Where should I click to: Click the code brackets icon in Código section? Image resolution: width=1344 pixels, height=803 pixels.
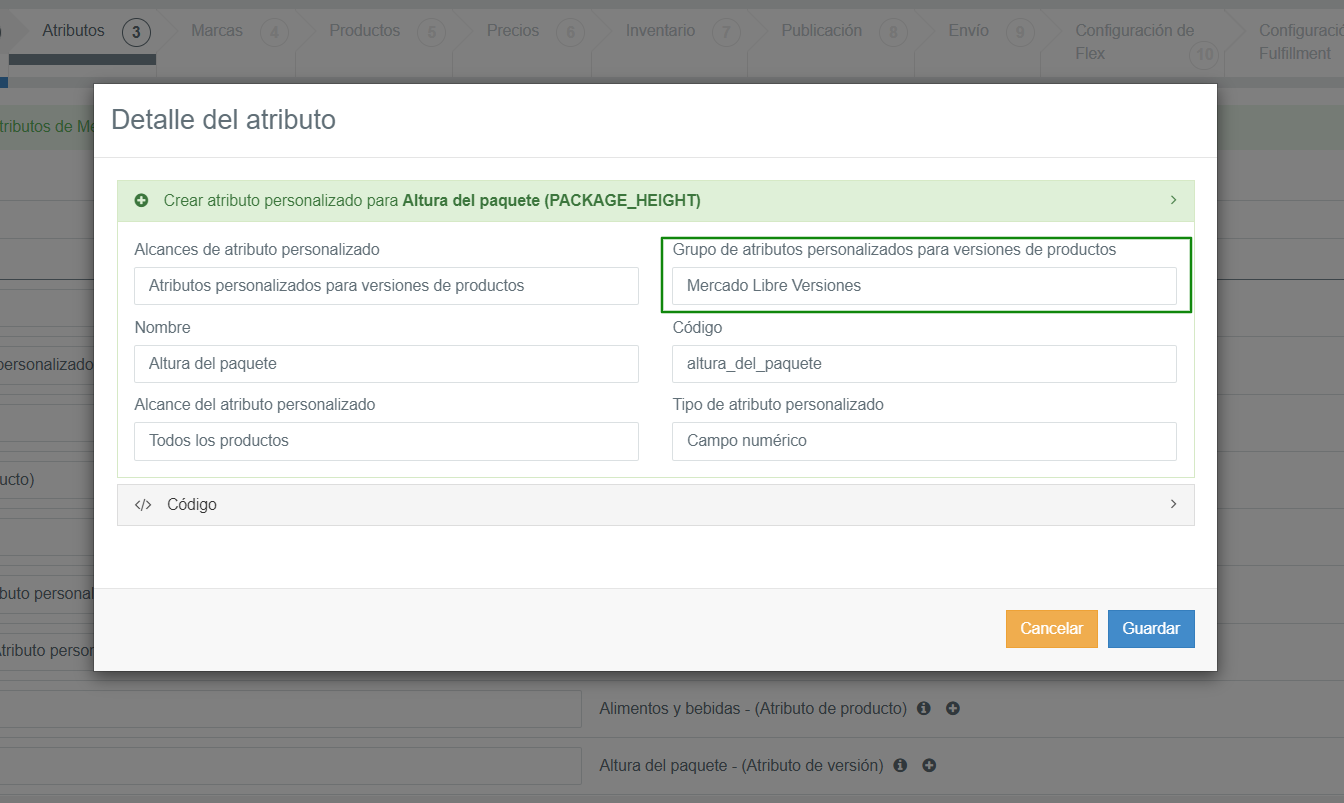coord(143,505)
